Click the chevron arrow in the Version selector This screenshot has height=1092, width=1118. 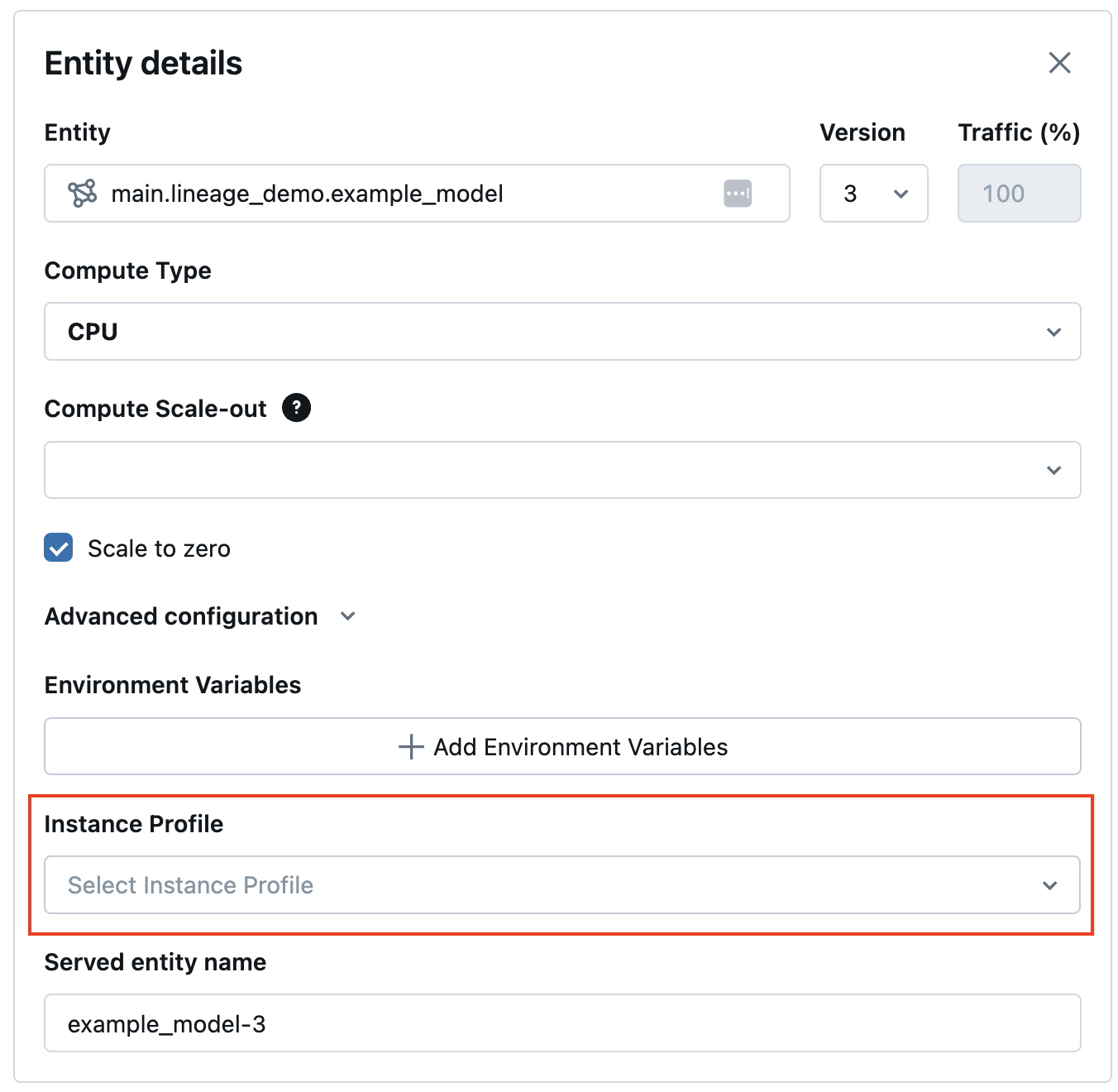(901, 194)
